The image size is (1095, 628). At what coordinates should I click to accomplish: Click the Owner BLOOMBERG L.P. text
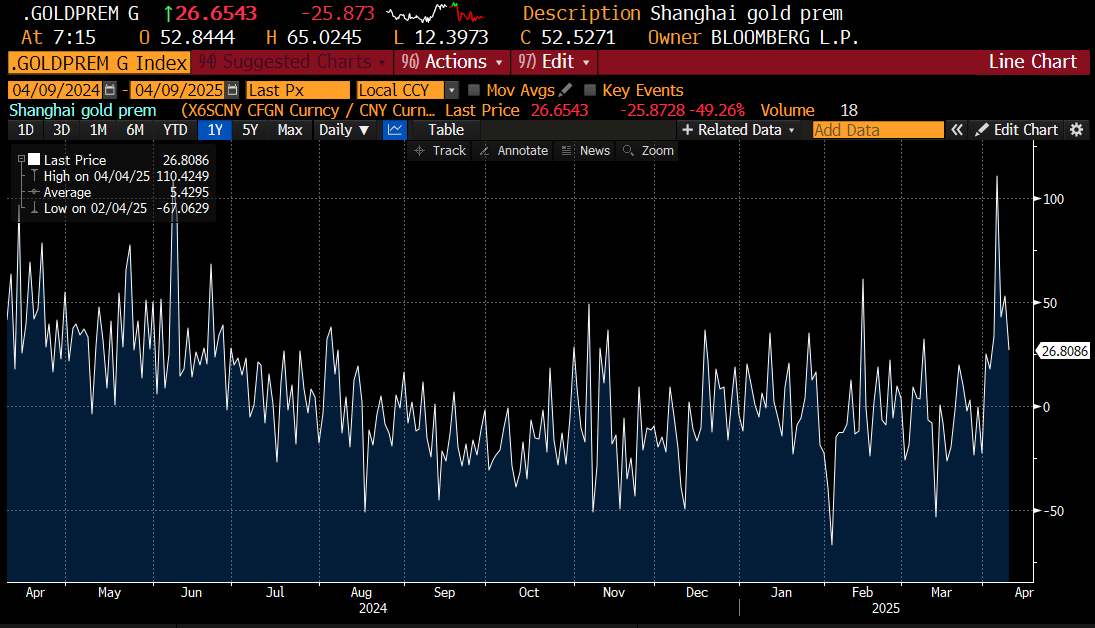pyautogui.click(x=753, y=37)
